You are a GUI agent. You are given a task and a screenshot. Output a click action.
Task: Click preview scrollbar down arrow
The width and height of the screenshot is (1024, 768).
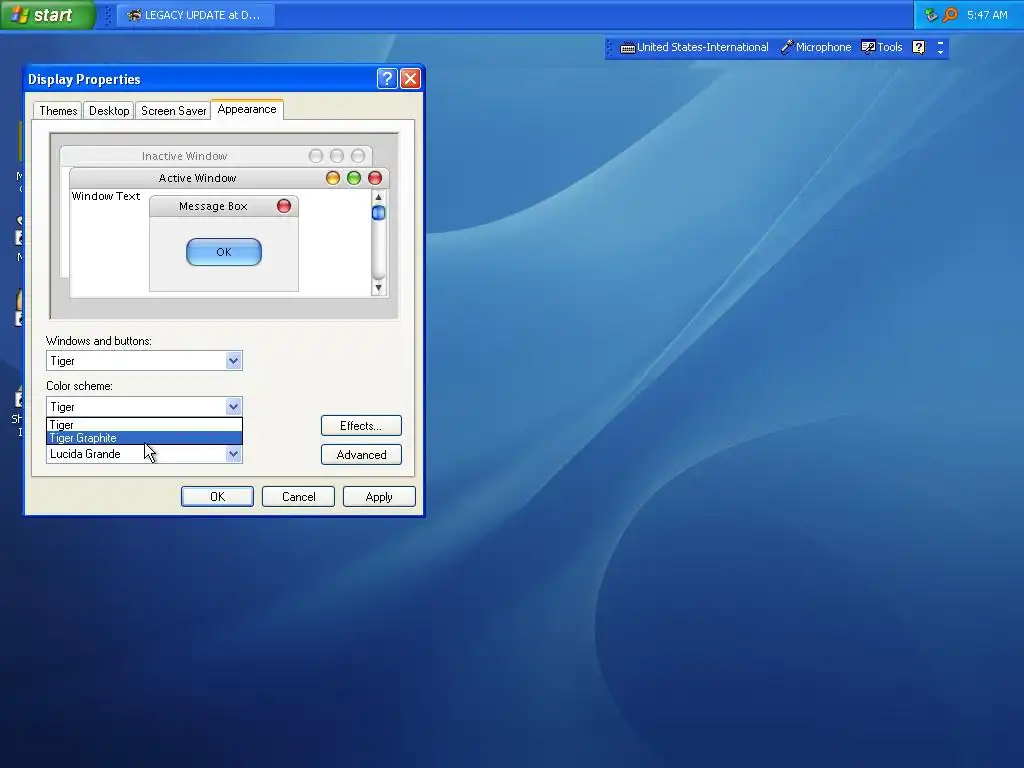(x=378, y=287)
